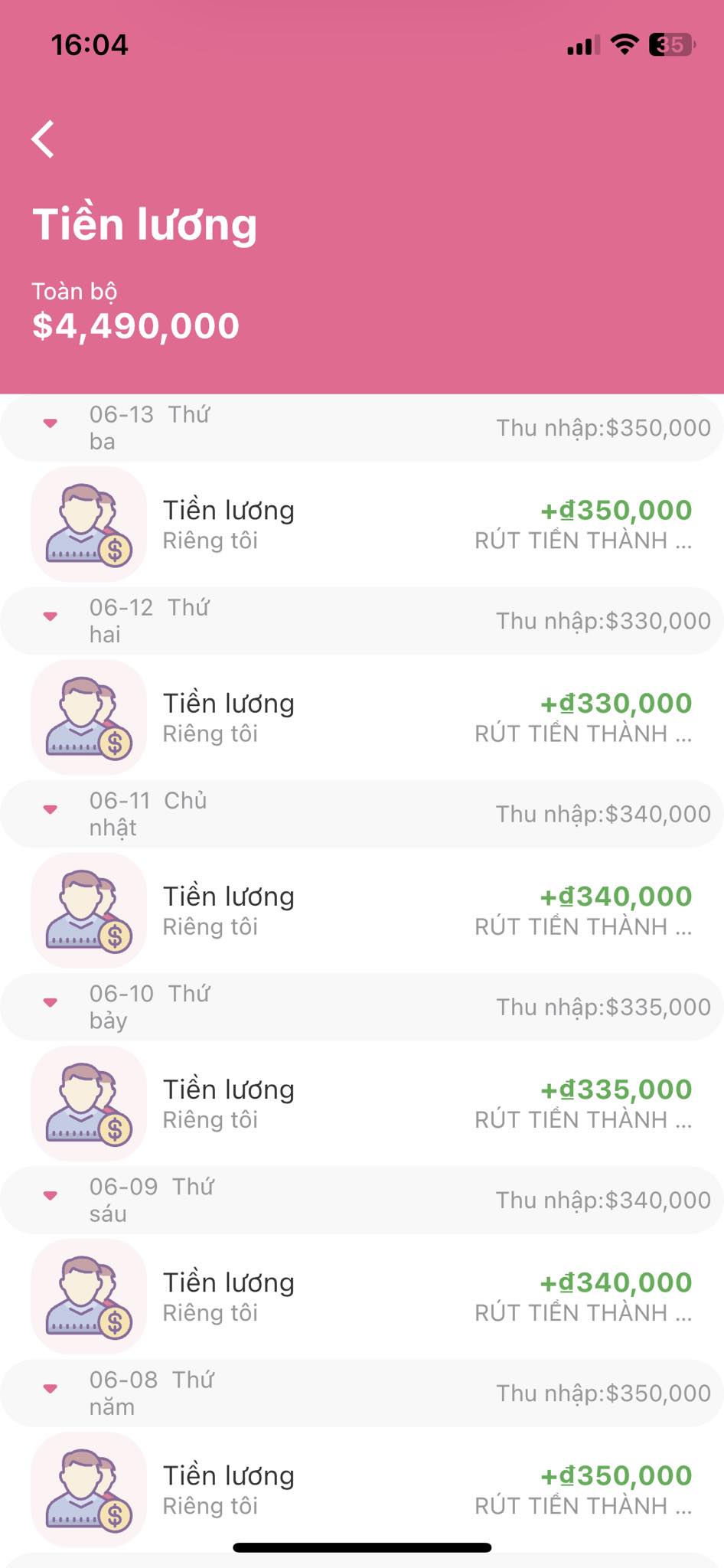Tap the battery indicator in status bar
Viewport: 724px width, 1568px height.
[x=671, y=45]
